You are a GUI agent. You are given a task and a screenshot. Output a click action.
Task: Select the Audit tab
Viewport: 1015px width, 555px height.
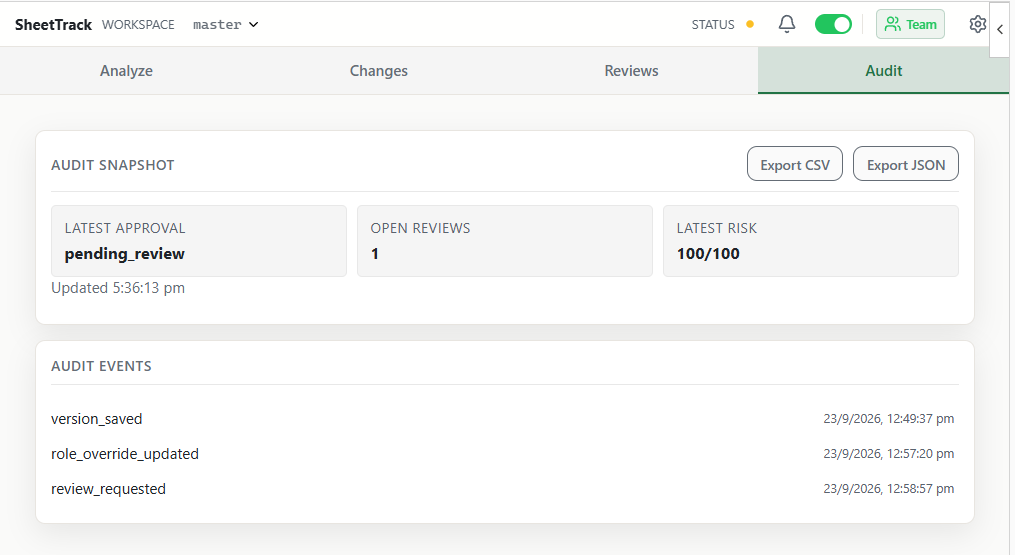pos(884,71)
